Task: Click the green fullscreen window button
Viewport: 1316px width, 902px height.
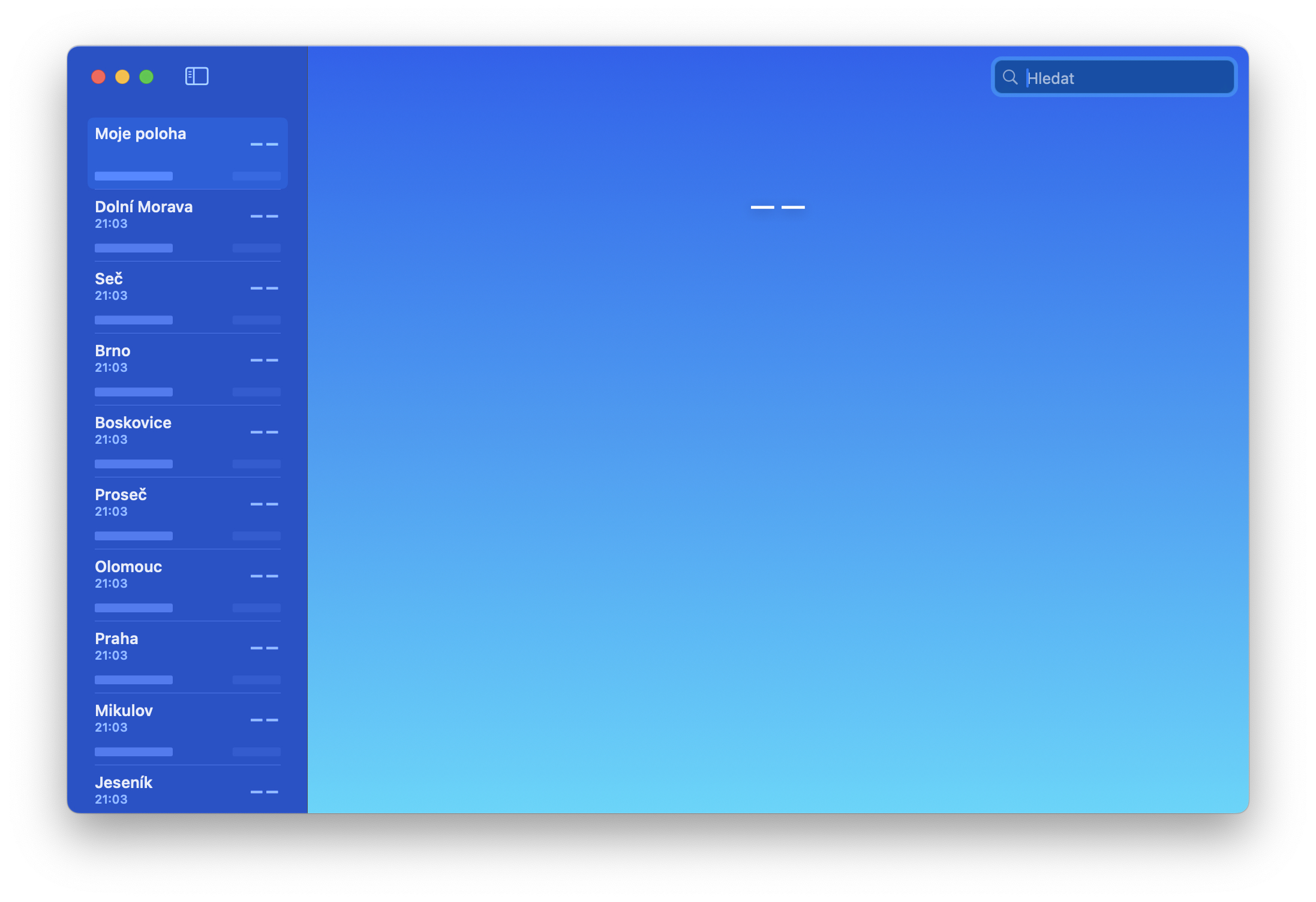Action: (x=146, y=77)
